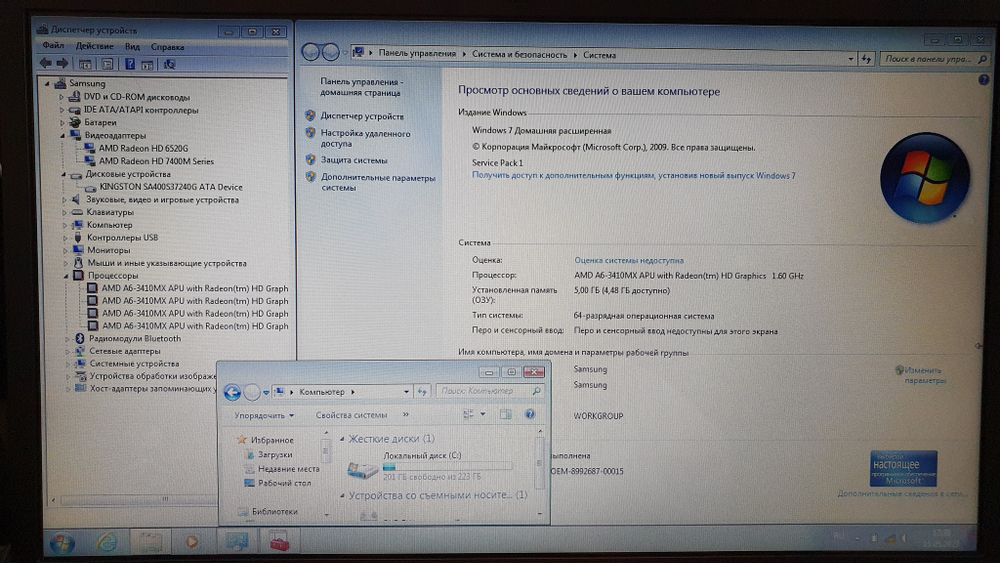This screenshot has width=1000, height=563.
Task: Expand Сетевые адаптеры node
Action: [x=68, y=351]
